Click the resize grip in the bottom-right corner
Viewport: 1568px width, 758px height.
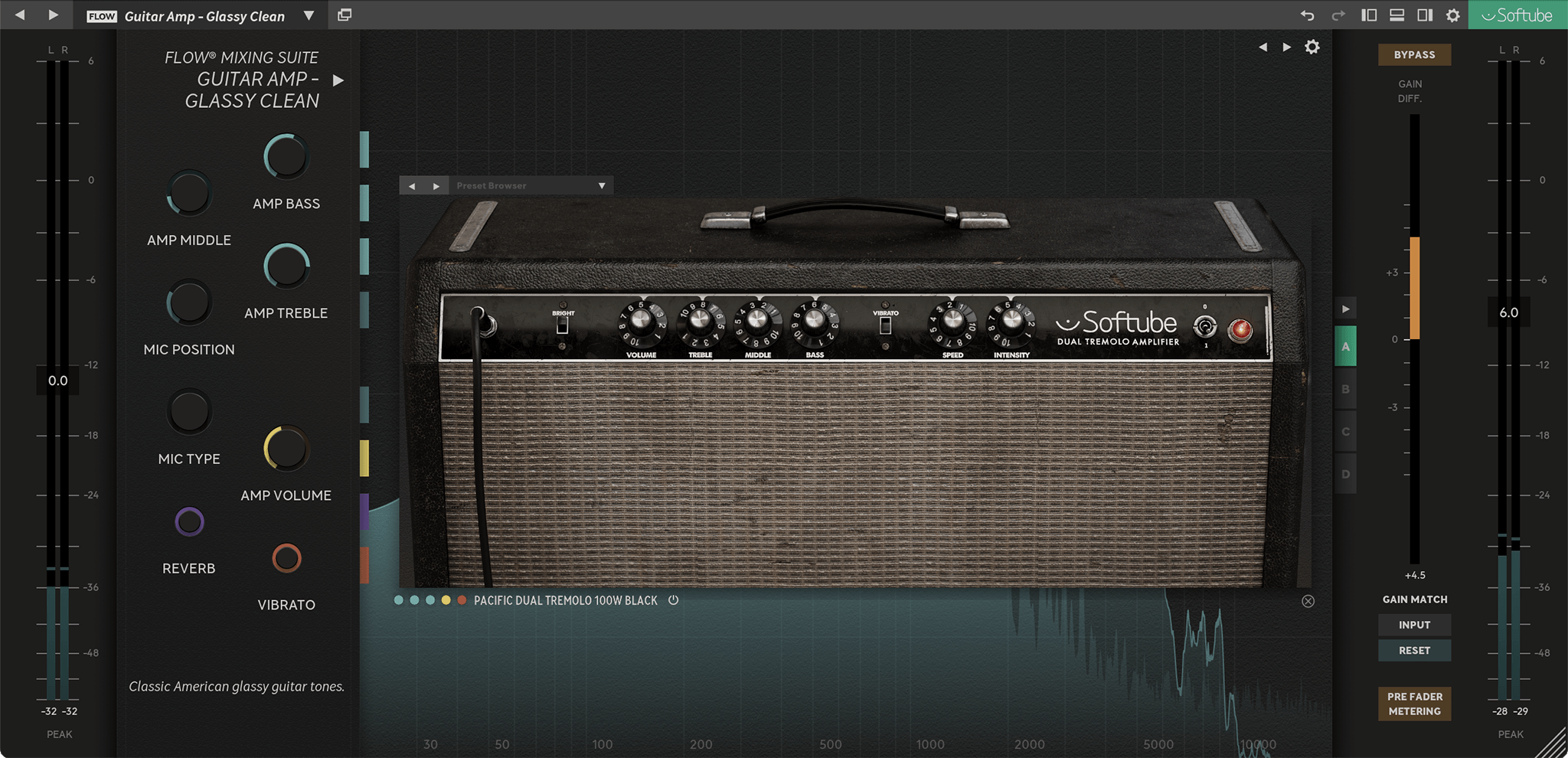(1551, 742)
